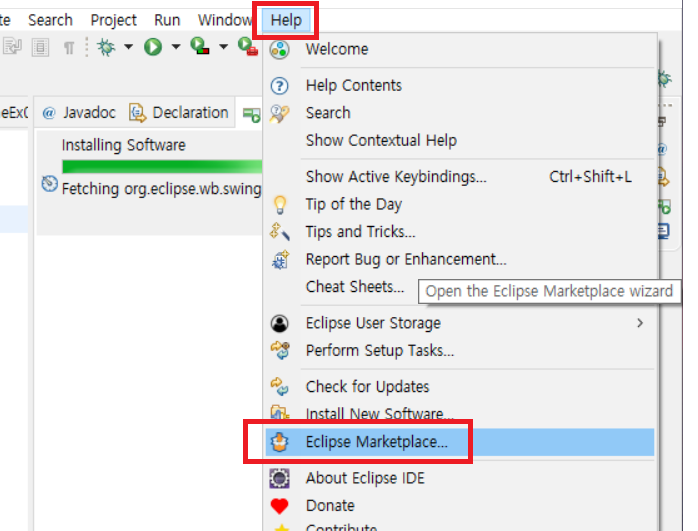Click the Eclipse User Storage avatar icon

[x=280, y=324]
